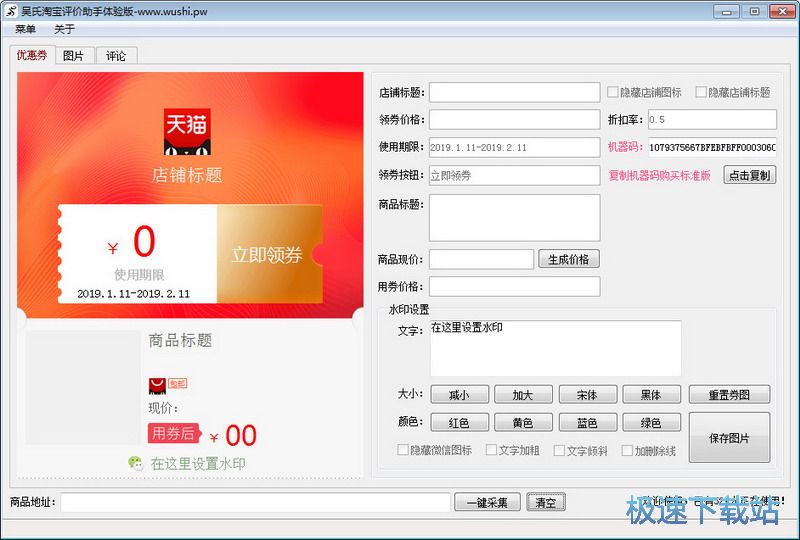Select the empty product image placeholder
Image resolution: width=800 pixels, height=540 pixels.
click(83, 387)
